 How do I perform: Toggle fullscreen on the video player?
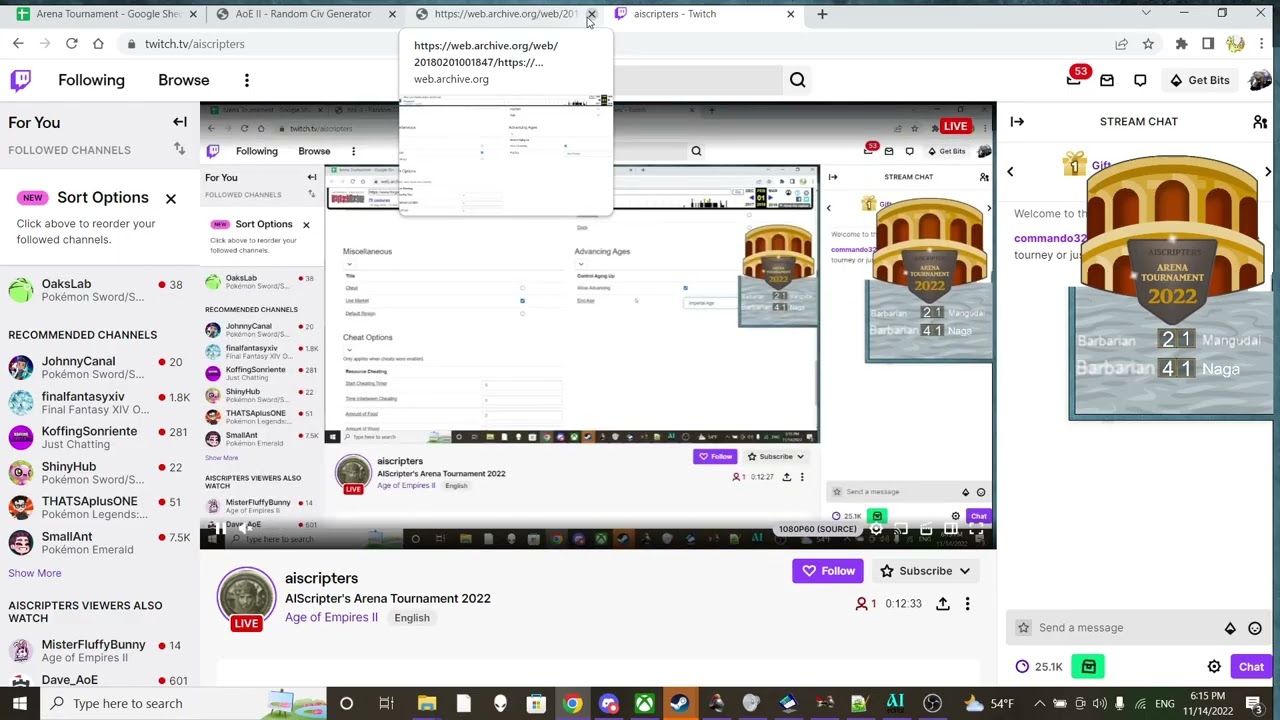coord(977,530)
